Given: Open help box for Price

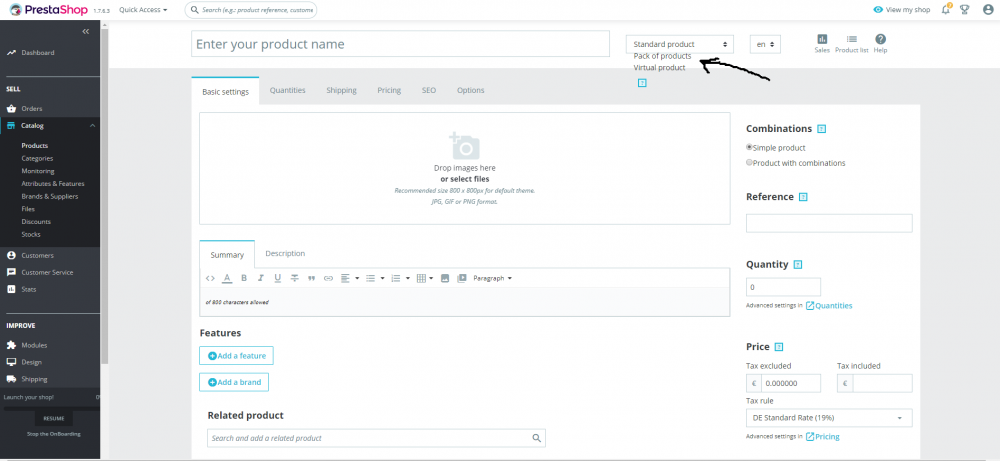Looking at the screenshot, I should pos(779,347).
